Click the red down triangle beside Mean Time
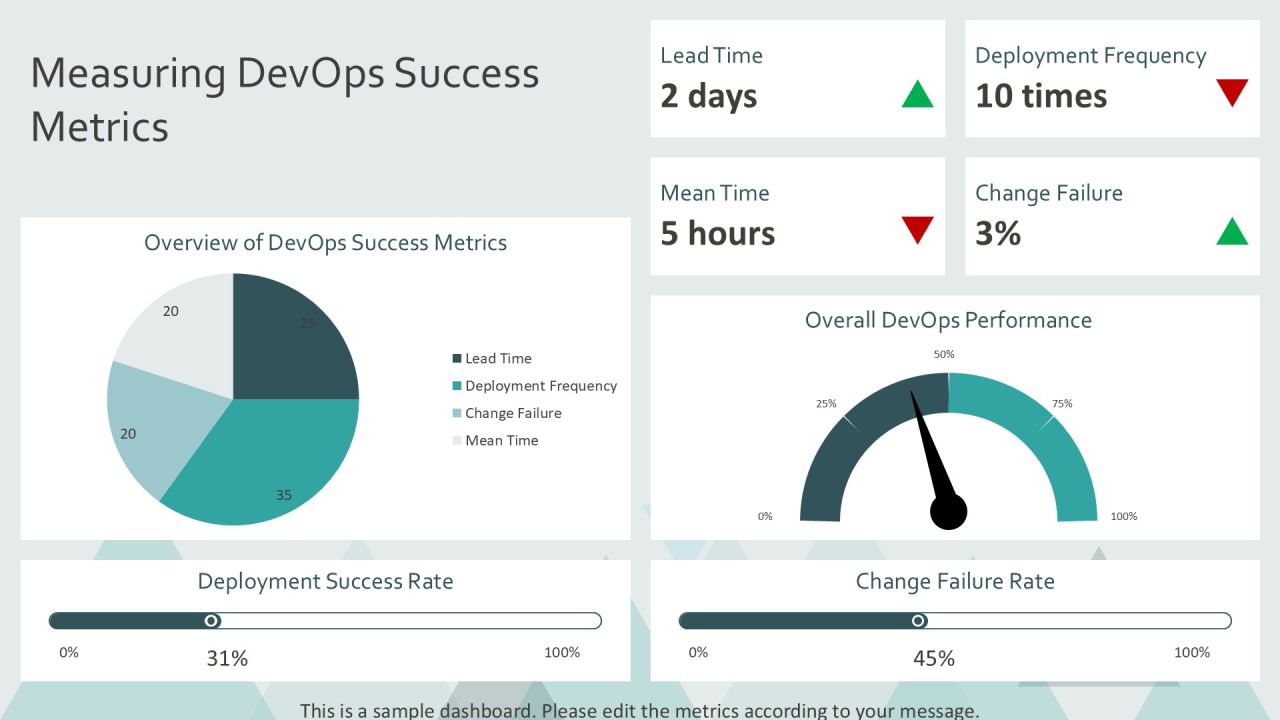Viewport: 1280px width, 720px height. [917, 231]
